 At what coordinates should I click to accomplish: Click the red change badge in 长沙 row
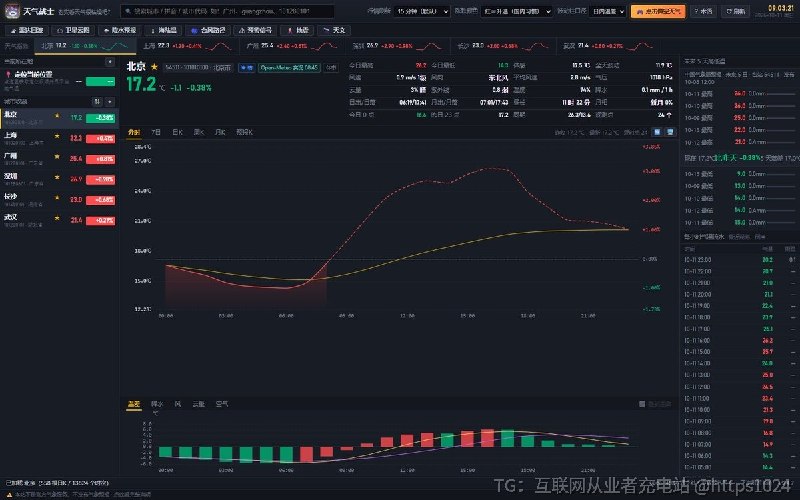(101, 200)
